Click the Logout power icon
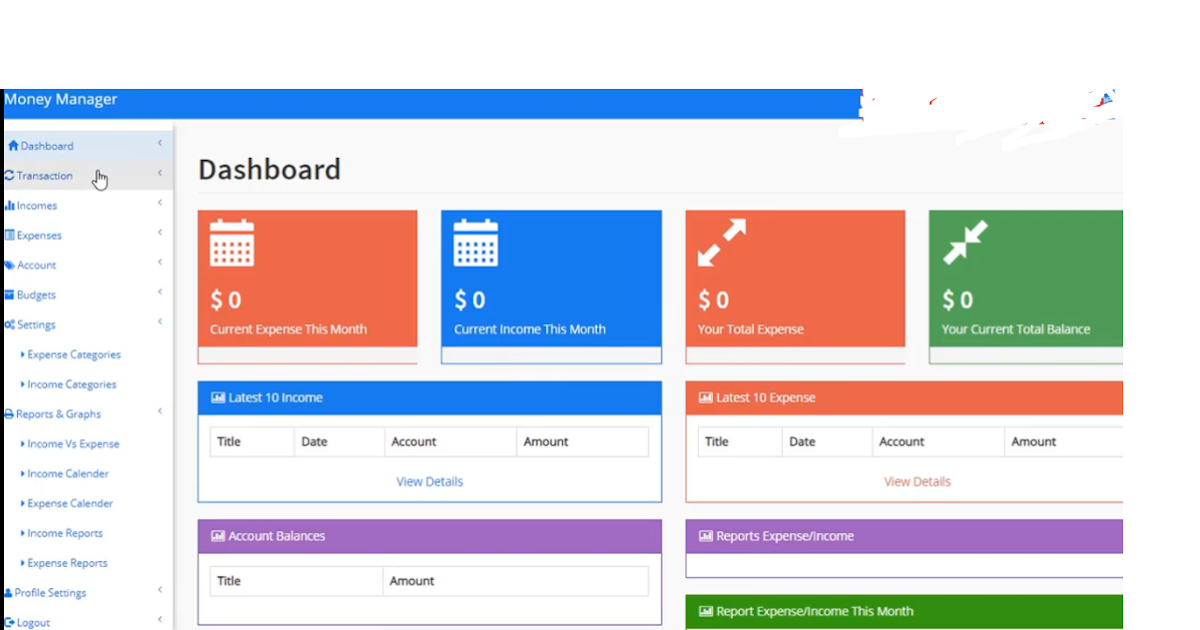 [9, 621]
